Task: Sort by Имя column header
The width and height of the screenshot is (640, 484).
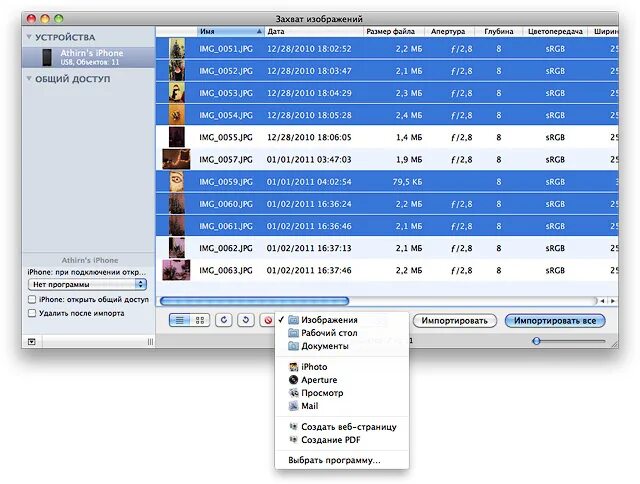Action: [x=231, y=31]
